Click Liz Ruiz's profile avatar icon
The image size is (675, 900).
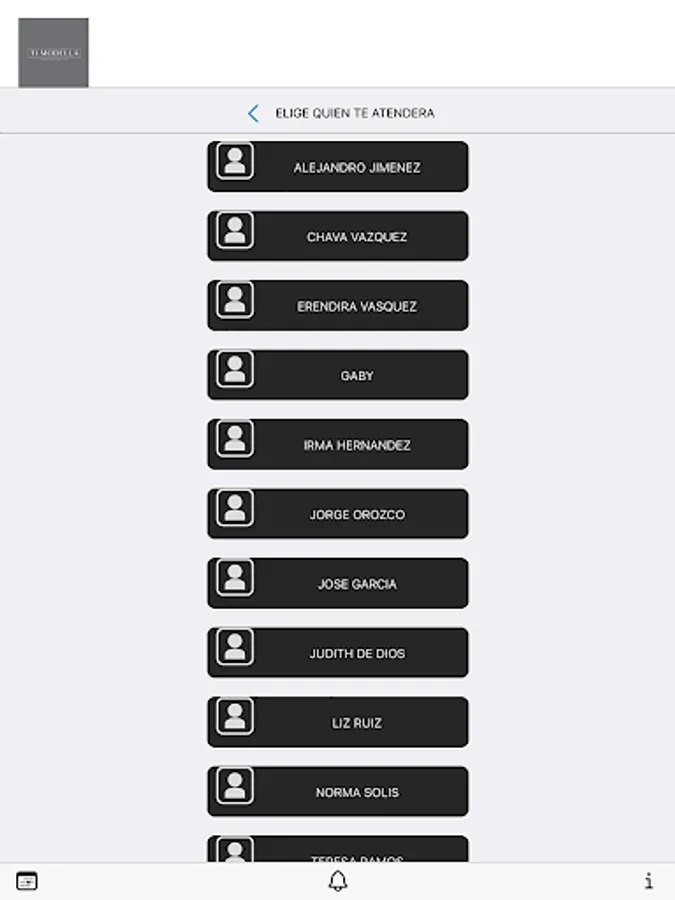pyautogui.click(x=235, y=716)
